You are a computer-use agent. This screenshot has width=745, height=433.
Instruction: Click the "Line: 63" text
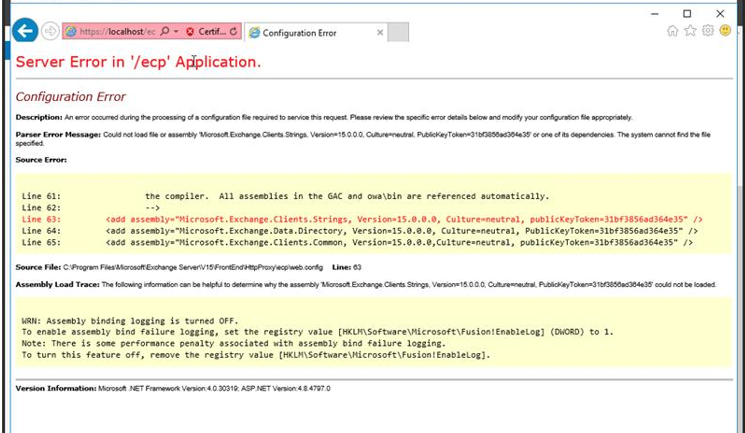pyautogui.click(x=347, y=268)
